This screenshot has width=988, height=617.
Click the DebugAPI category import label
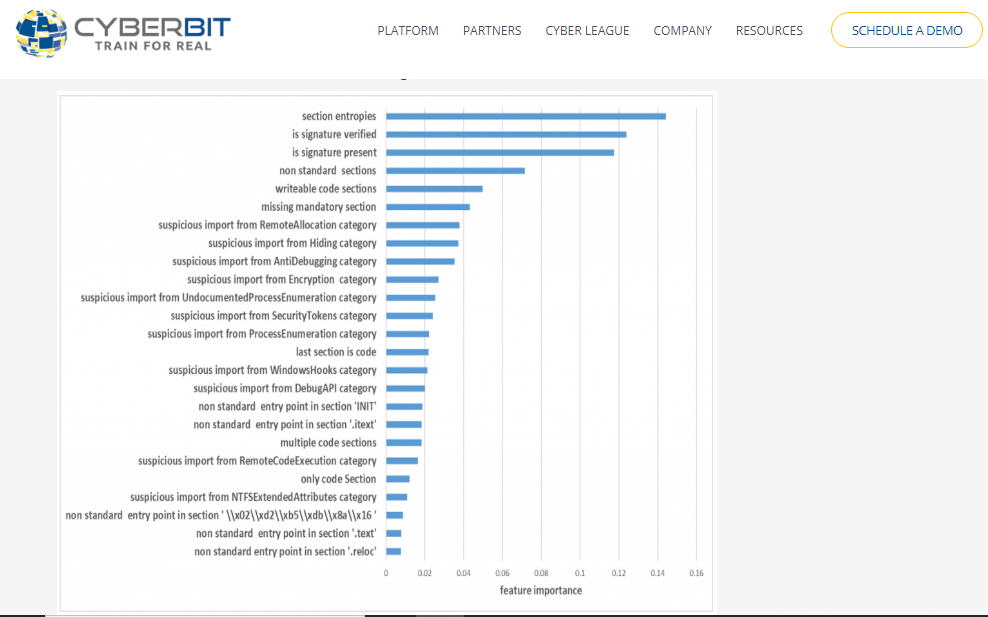(x=285, y=388)
